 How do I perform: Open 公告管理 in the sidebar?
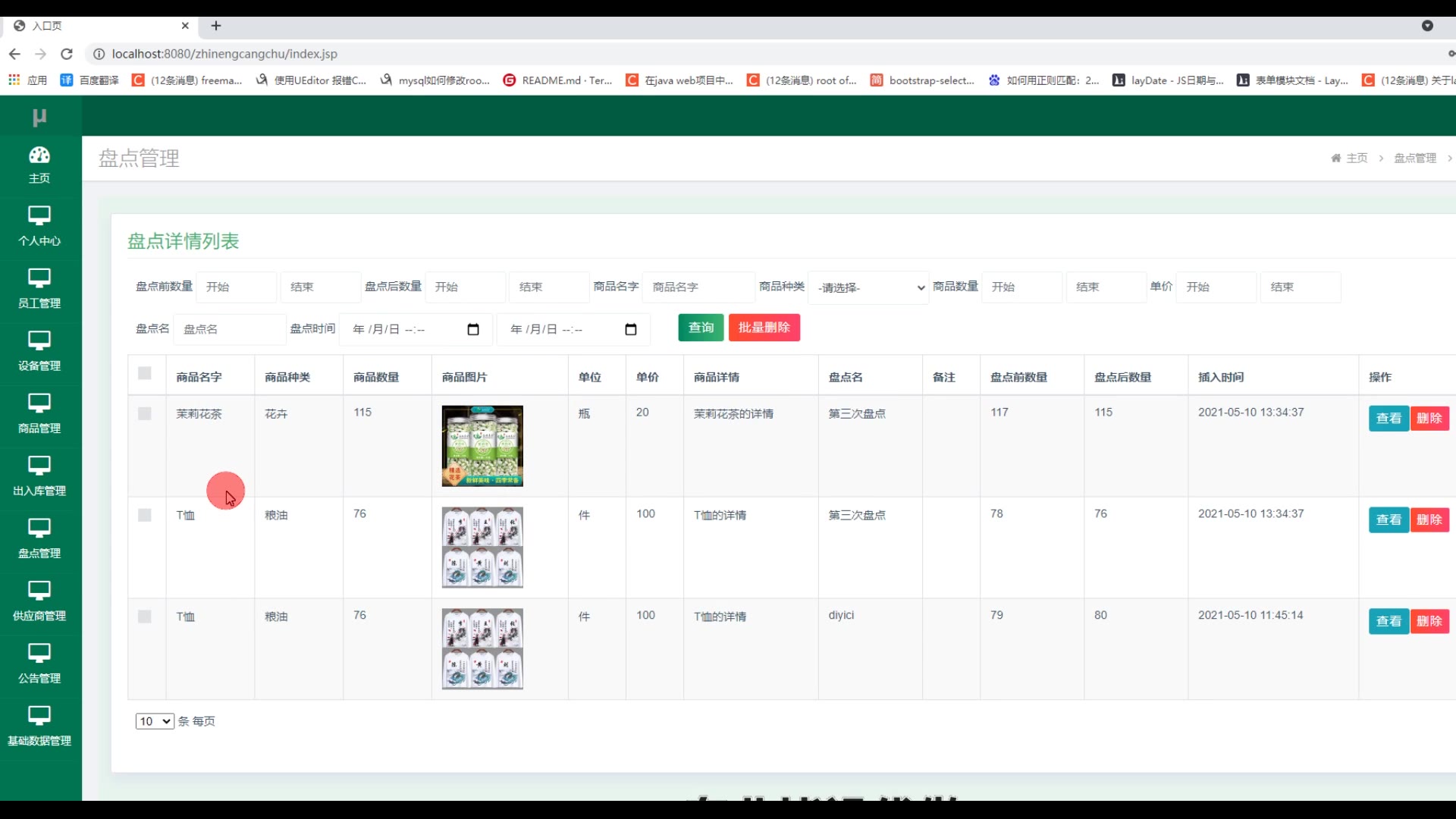39,664
